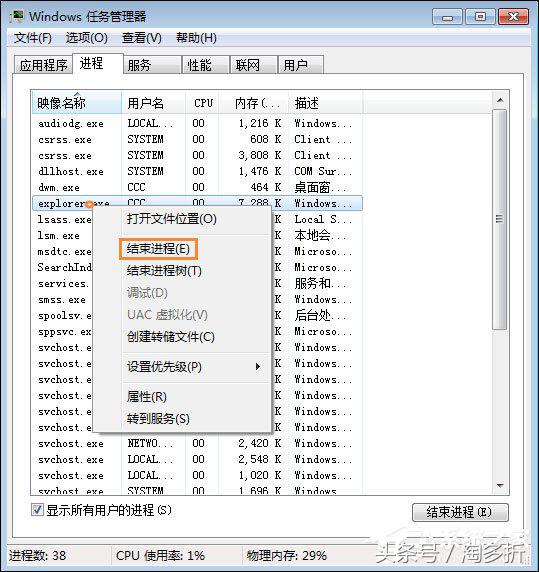Sort by 用户名 column header
Screen dimensions: 539x572
[x=154, y=103]
